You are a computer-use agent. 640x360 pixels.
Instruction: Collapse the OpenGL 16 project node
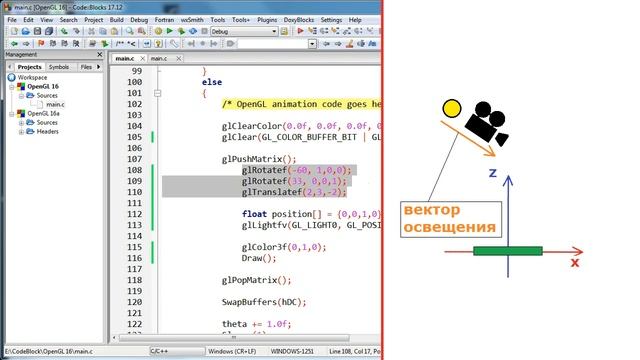[12, 87]
